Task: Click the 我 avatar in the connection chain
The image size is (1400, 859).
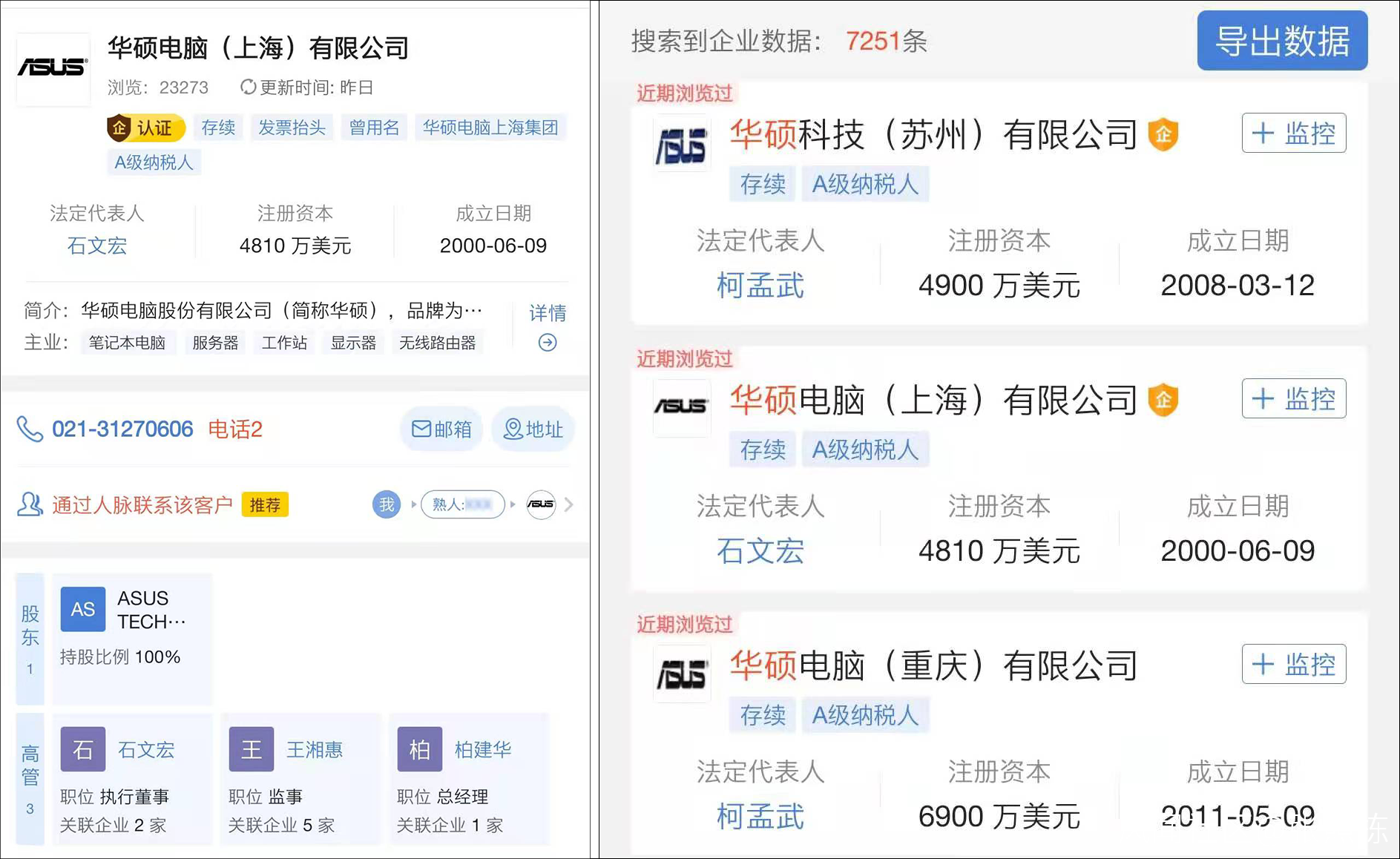Action: [x=386, y=504]
